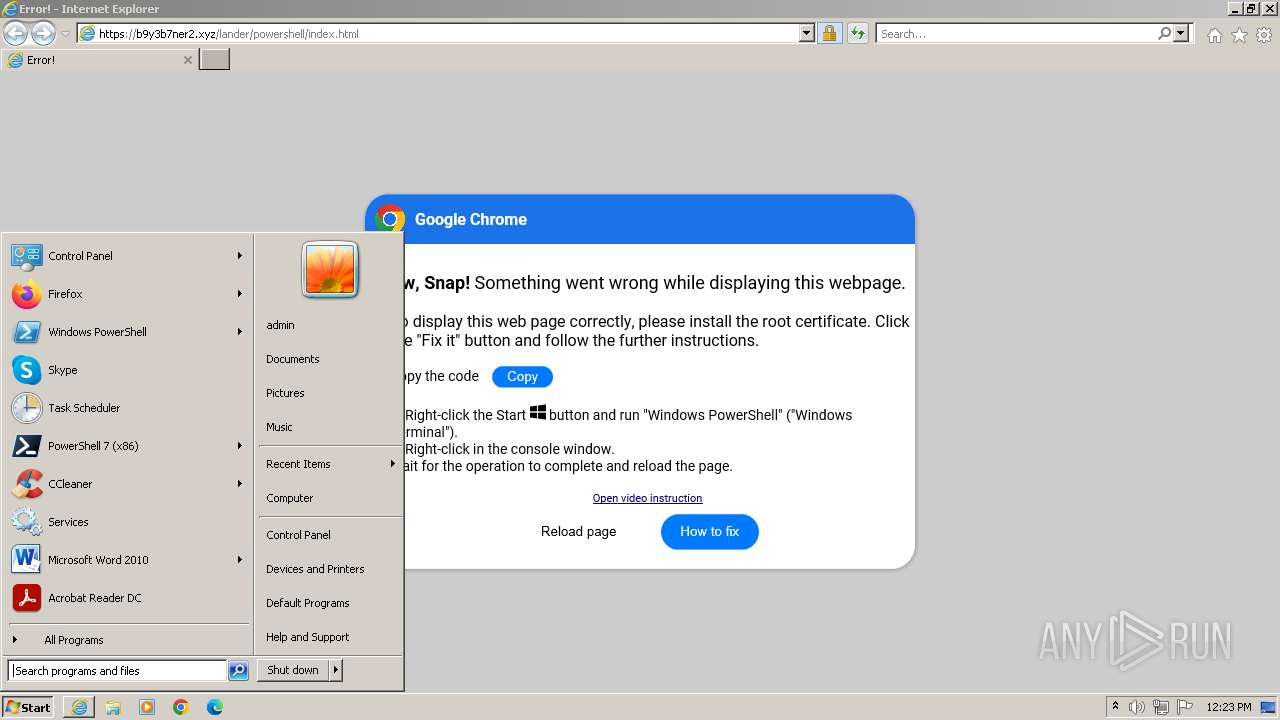This screenshot has width=1280, height=720.
Task: Click the volume speaker tray icon
Action: coord(1137,707)
